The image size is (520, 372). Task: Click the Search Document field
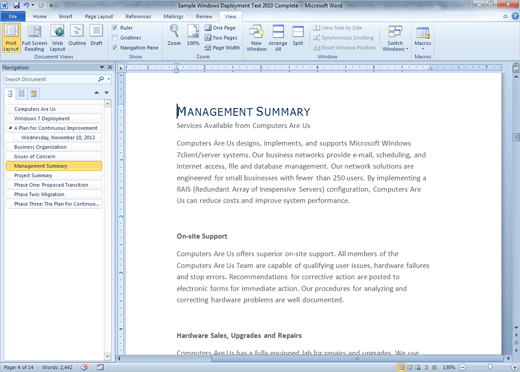[50, 79]
